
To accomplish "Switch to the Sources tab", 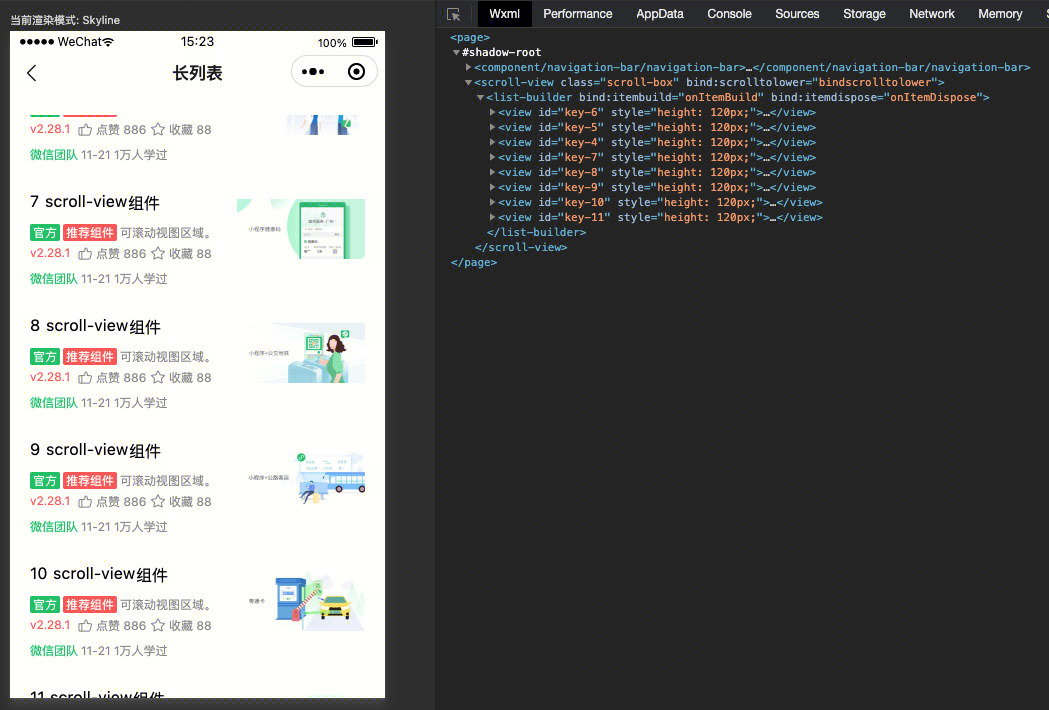I will (x=797, y=14).
